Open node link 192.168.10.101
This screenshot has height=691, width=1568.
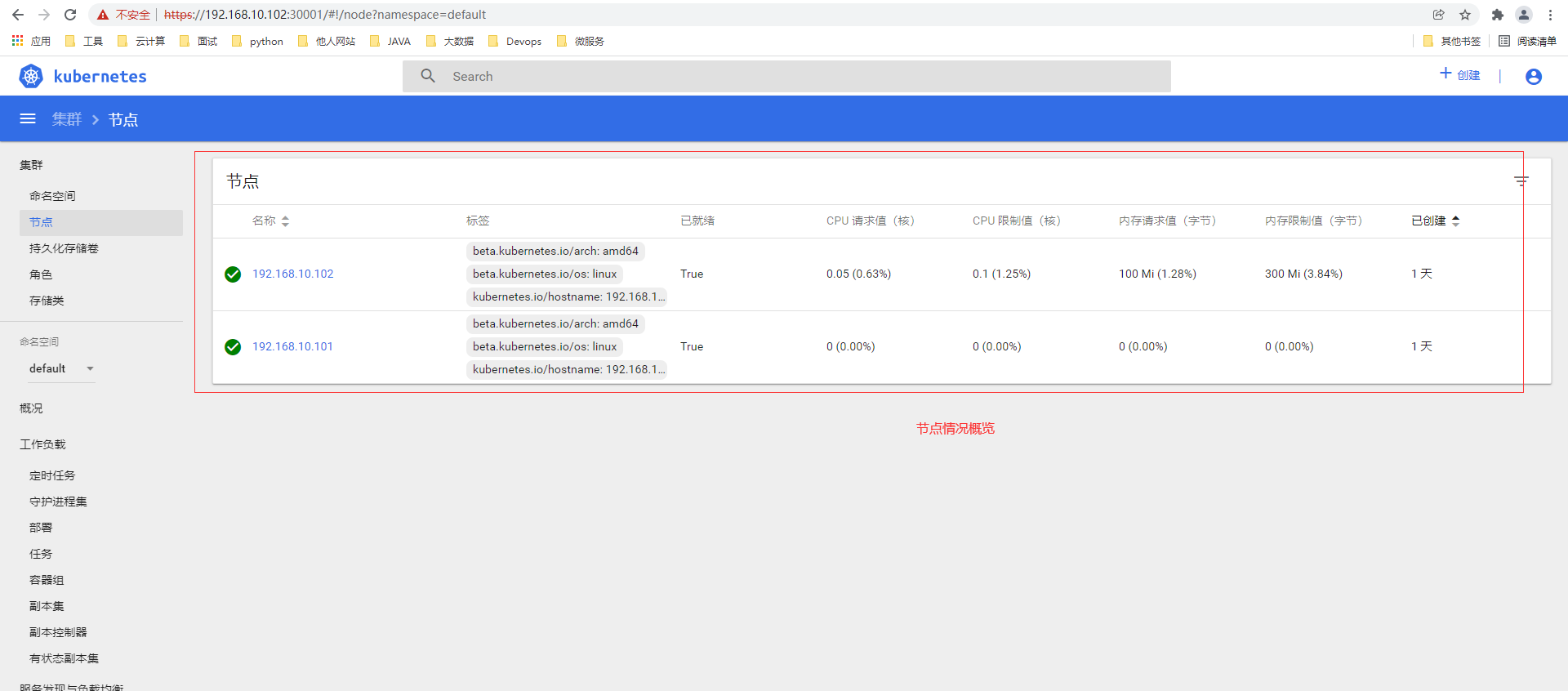(x=292, y=346)
